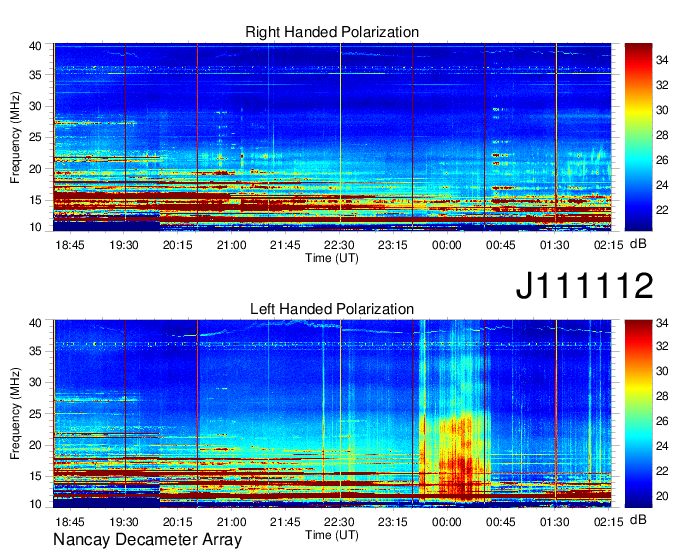Click the top plot 'Frequency (MHz)' axis label
Image resolution: width=680 pixels, height=552 pixels.
(15, 137)
